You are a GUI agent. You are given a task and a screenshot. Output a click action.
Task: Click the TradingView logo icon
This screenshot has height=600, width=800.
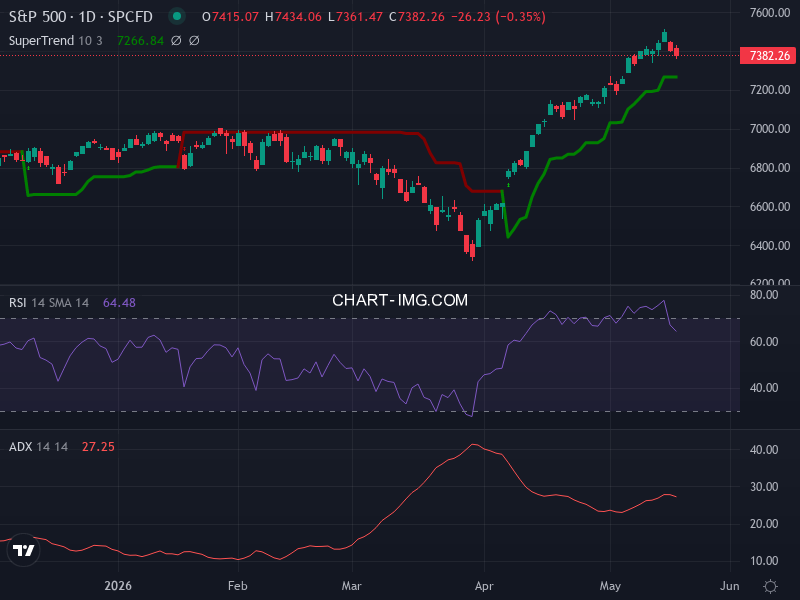click(23, 550)
